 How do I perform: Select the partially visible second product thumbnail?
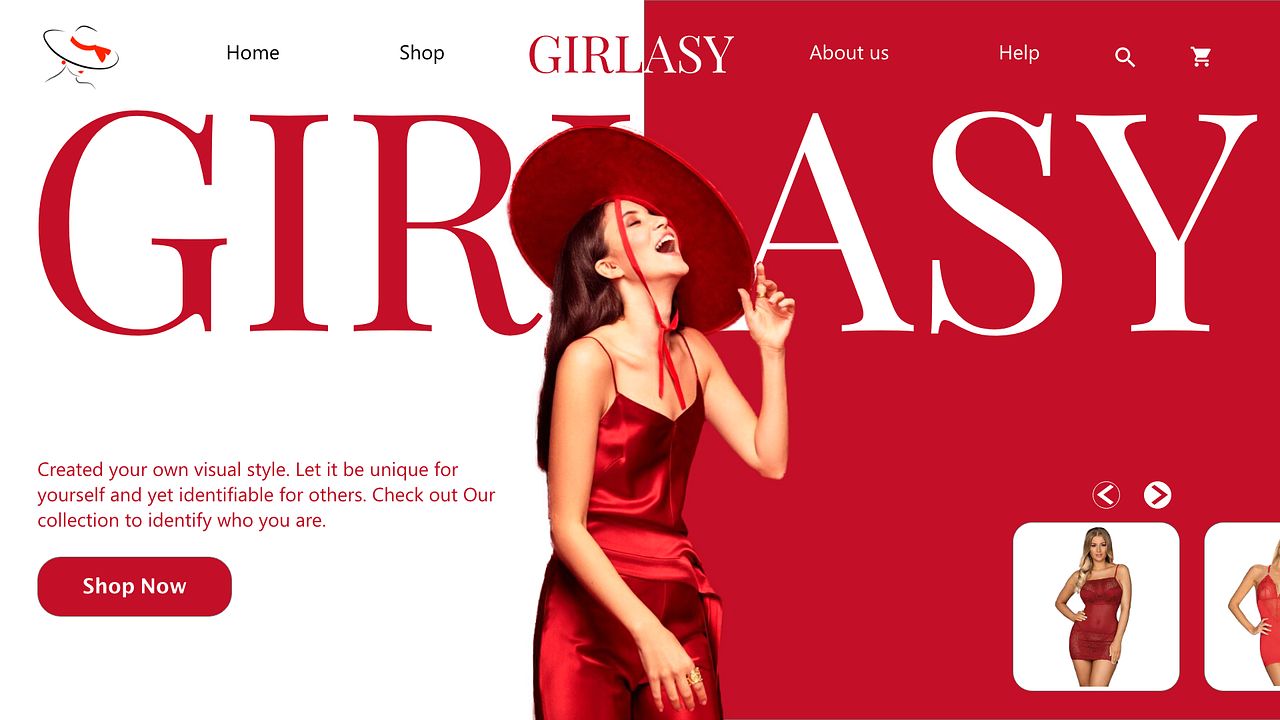1243,606
